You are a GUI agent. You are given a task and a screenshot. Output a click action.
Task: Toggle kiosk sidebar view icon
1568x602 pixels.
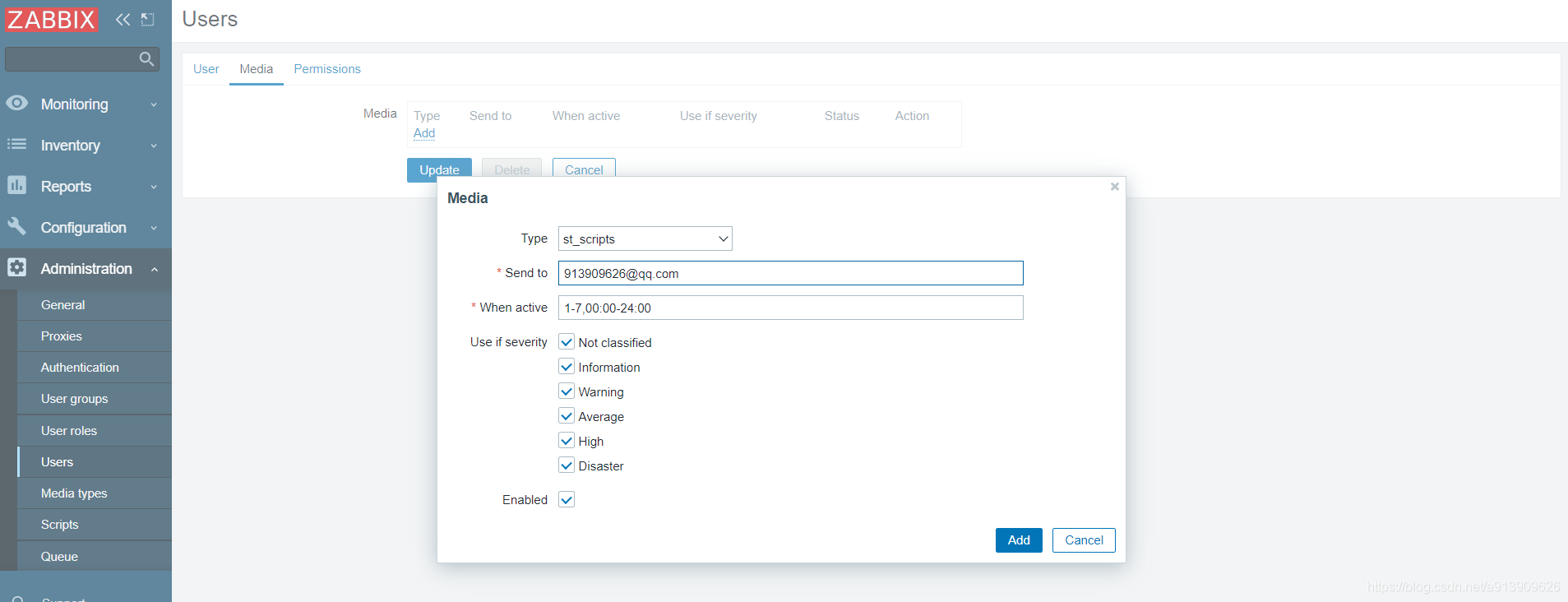coord(148,19)
